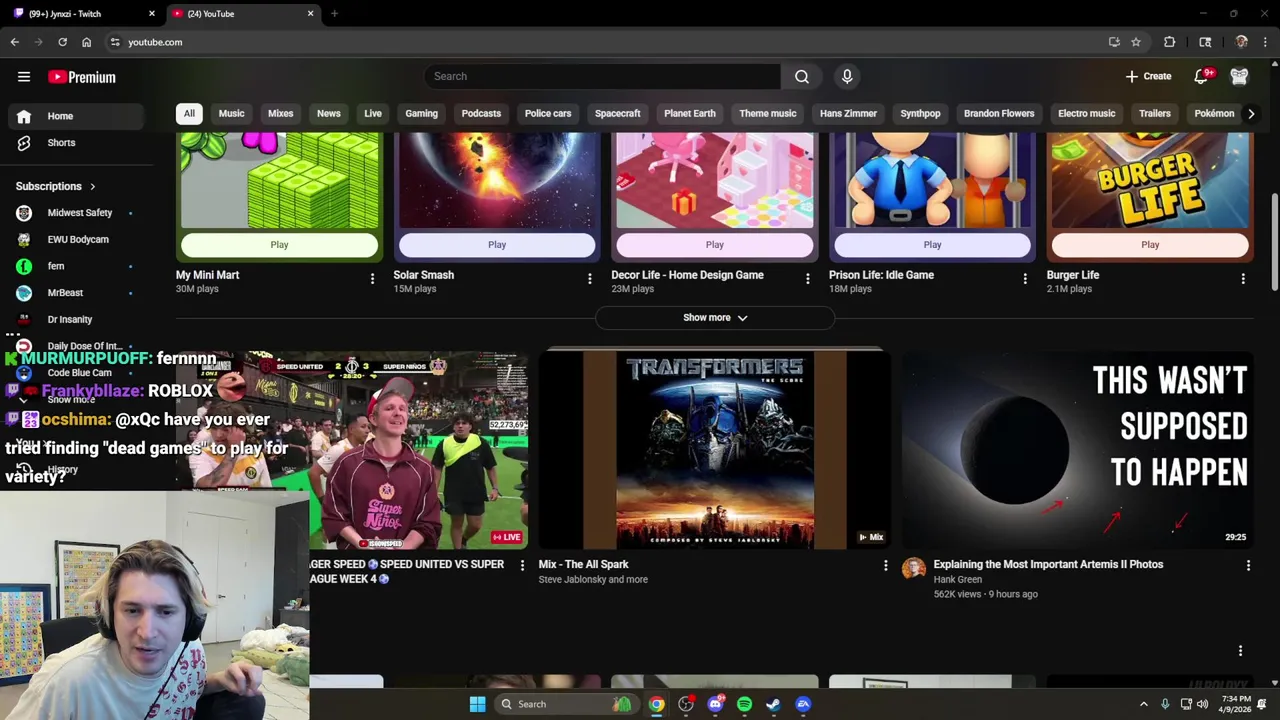1280x720 pixels.
Task: Open the YouTube account avatar menu
Action: [1239, 76]
